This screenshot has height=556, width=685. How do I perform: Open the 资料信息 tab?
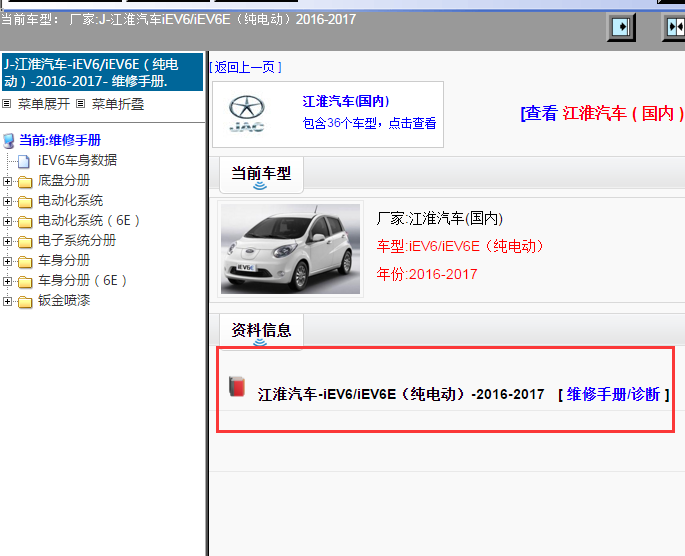[261, 331]
